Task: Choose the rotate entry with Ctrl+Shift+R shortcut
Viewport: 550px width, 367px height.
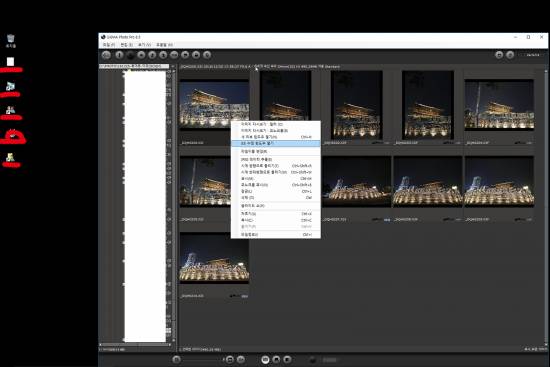Action: click(276, 166)
